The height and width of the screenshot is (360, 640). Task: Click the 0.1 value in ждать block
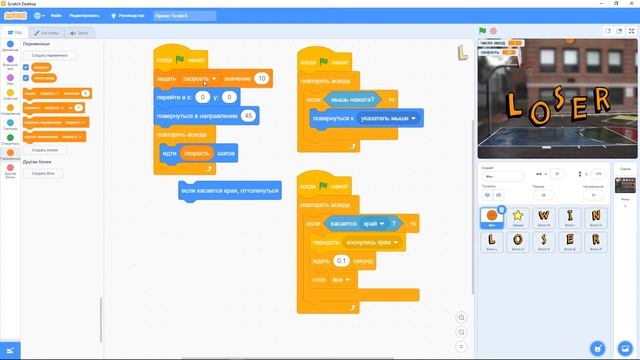pos(341,261)
